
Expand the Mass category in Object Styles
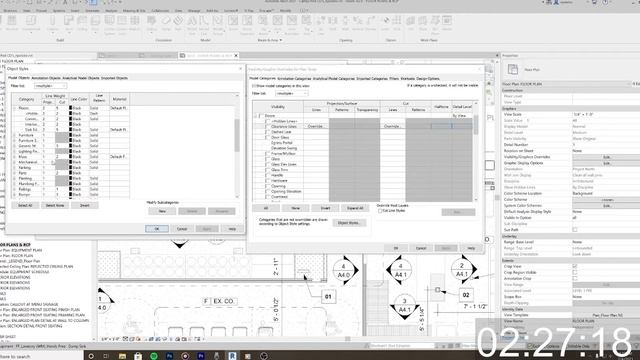coord(14,157)
